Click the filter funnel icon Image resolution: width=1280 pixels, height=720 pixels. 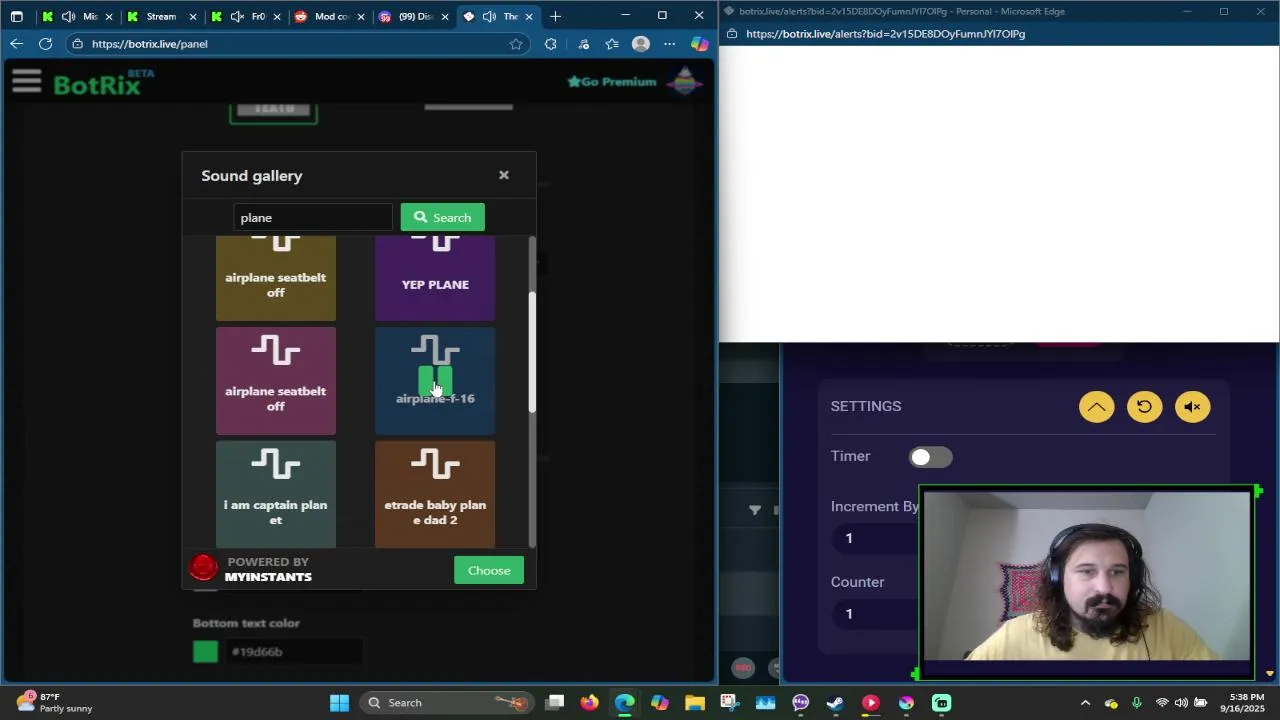coord(755,510)
